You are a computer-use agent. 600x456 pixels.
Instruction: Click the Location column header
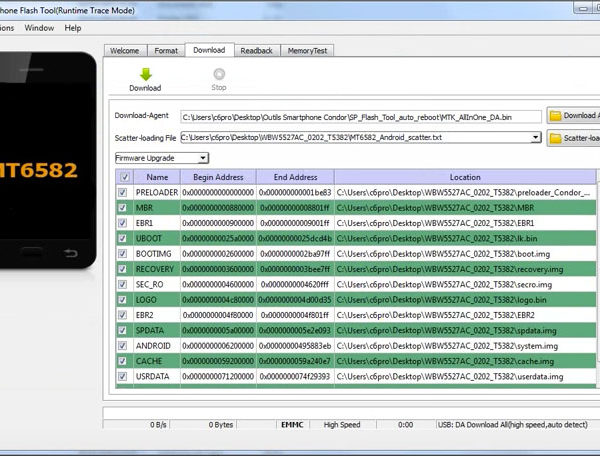coord(465,177)
